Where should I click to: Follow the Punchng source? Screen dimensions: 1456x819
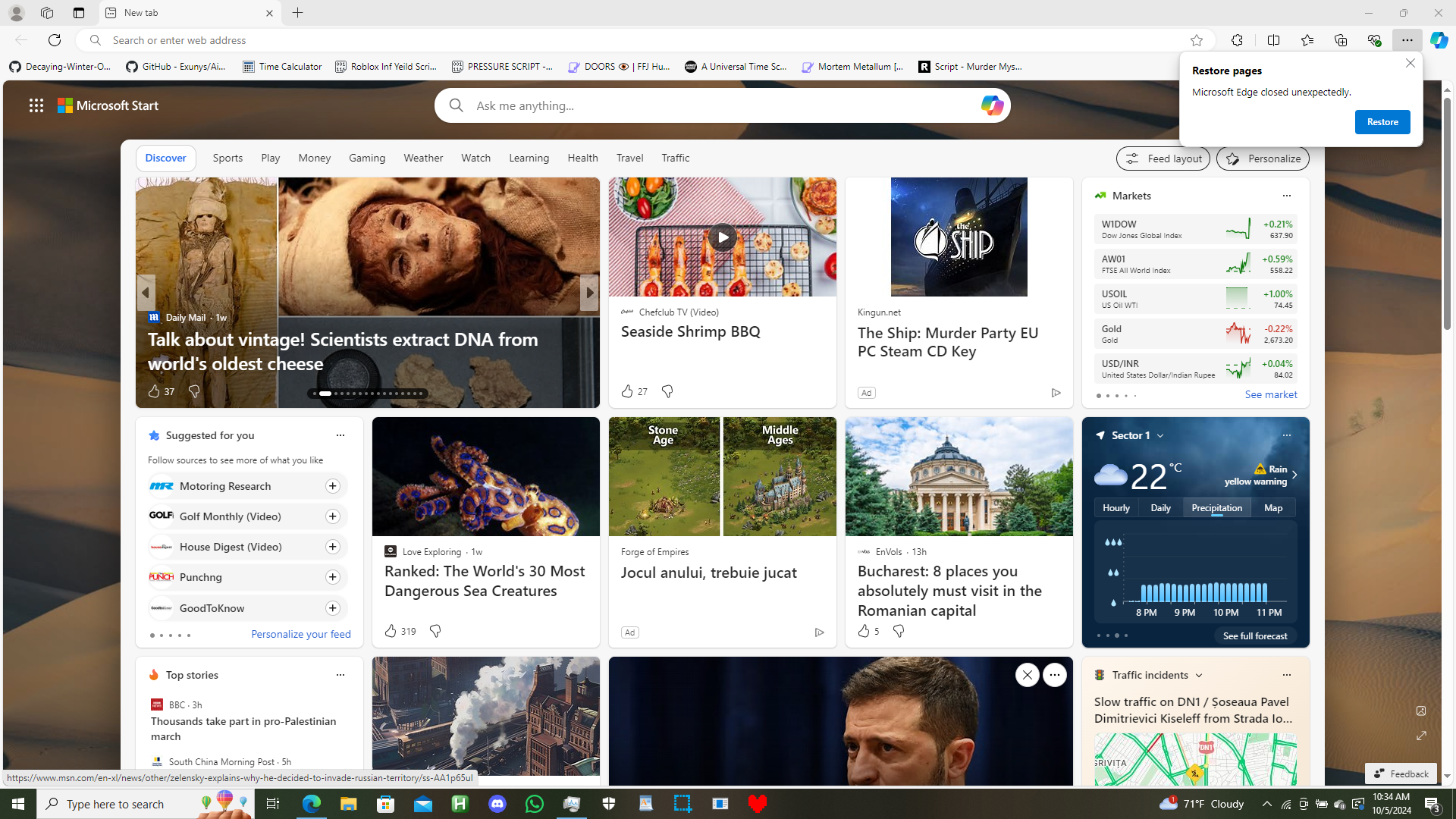(332, 577)
